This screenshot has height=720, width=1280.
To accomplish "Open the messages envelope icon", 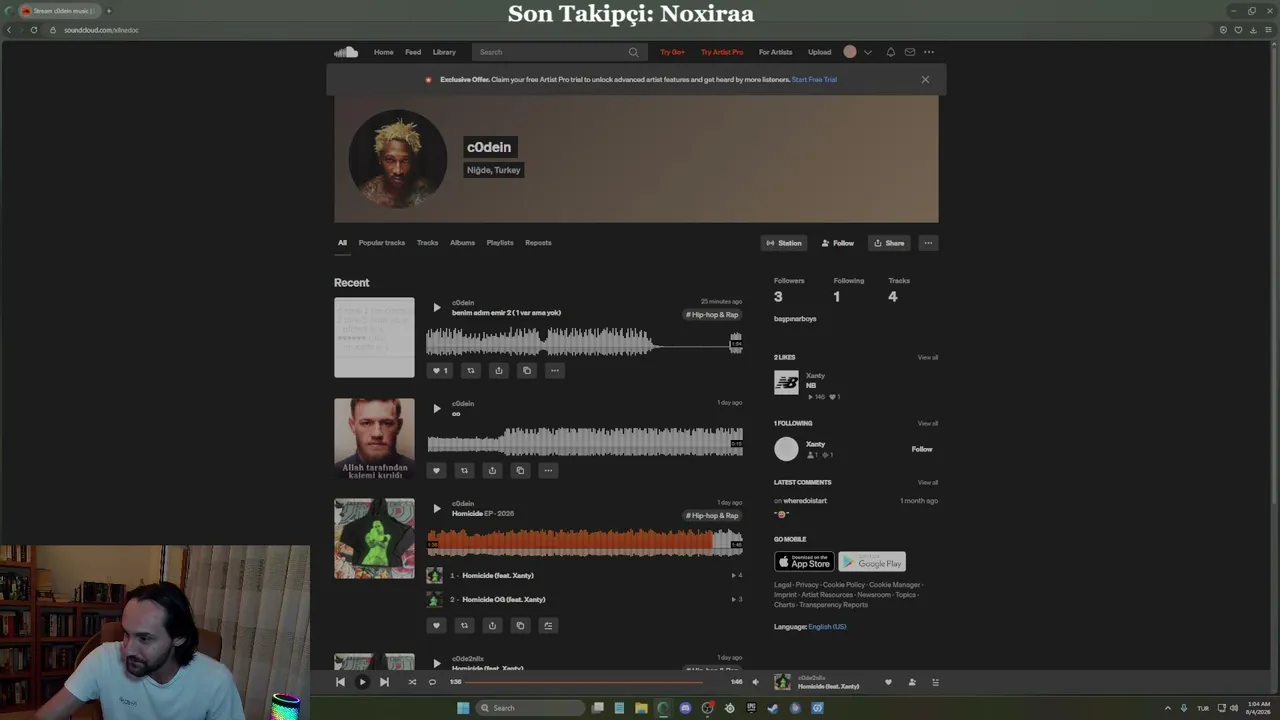I will click(910, 52).
